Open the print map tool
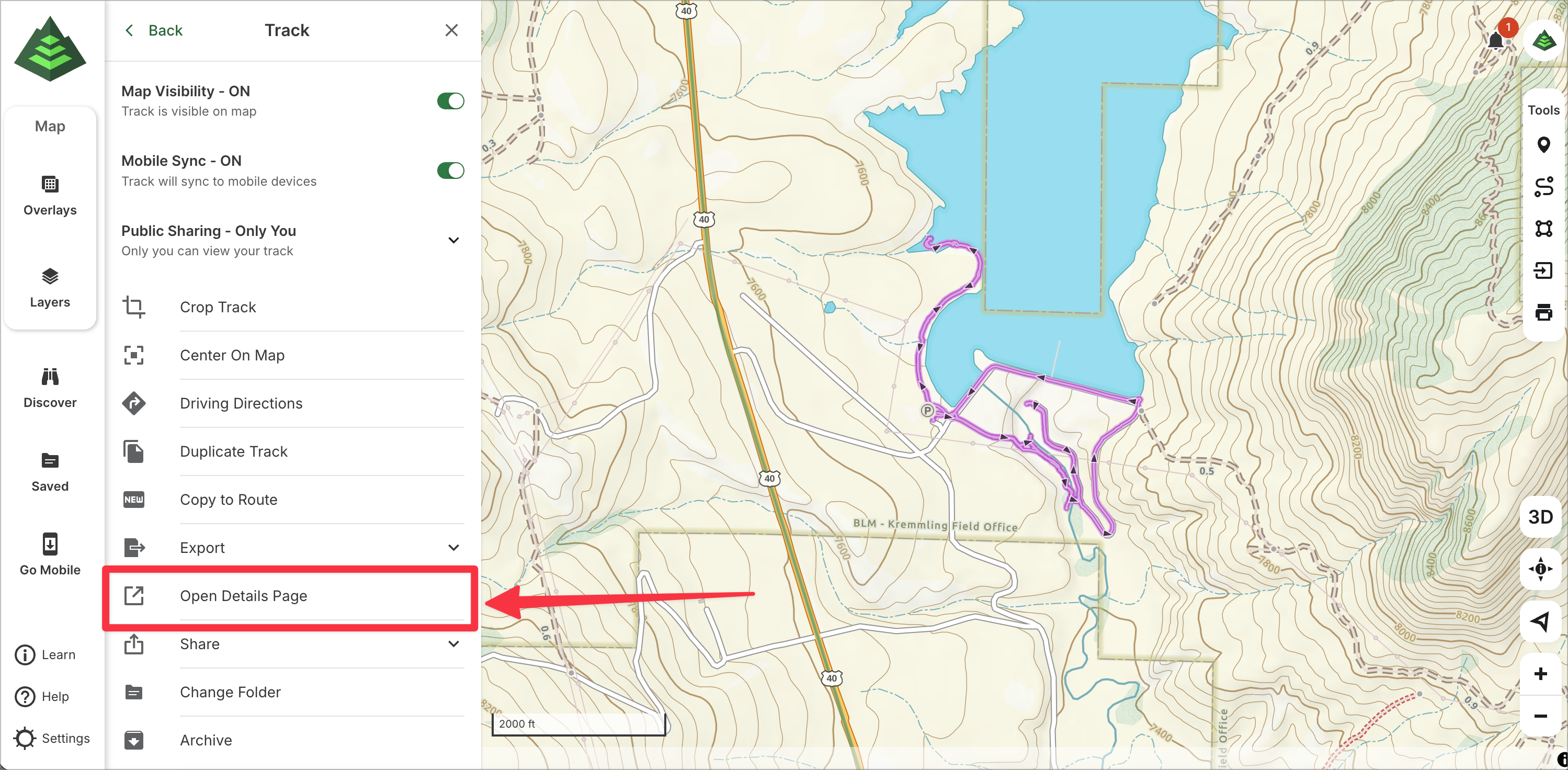This screenshot has width=1568, height=770. 1543,312
